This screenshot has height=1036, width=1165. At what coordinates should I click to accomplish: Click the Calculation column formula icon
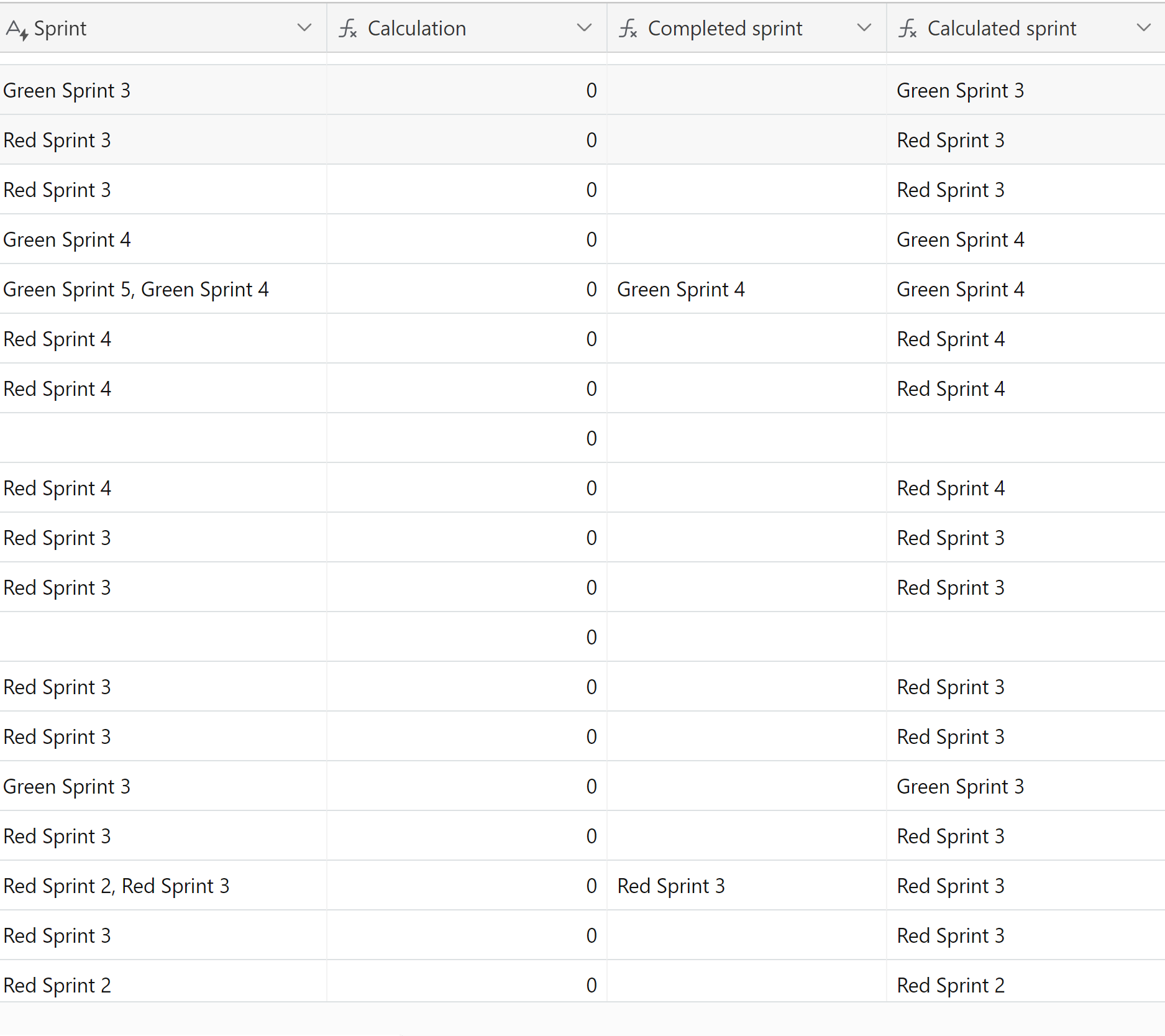click(x=347, y=29)
